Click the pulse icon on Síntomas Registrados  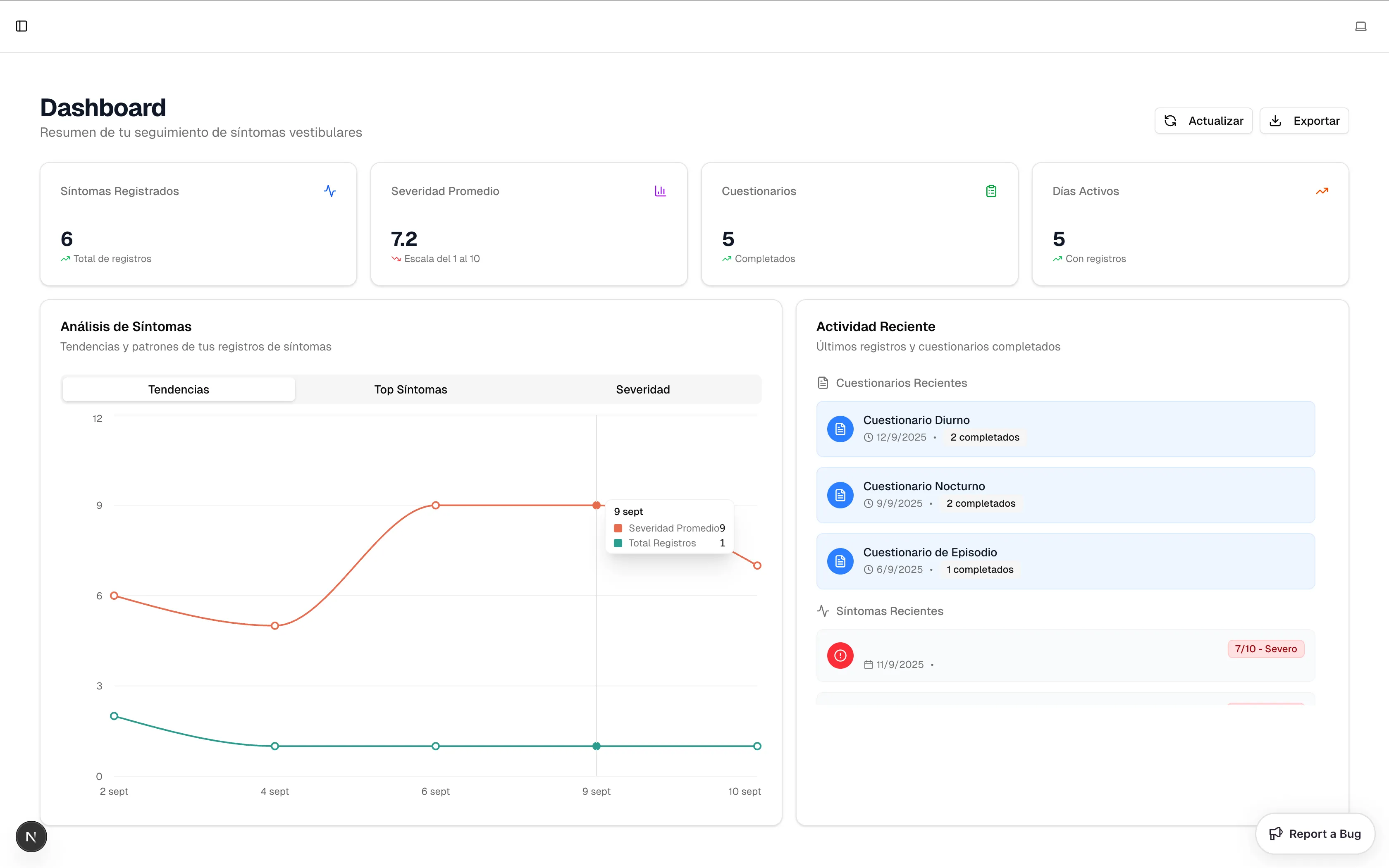329,191
